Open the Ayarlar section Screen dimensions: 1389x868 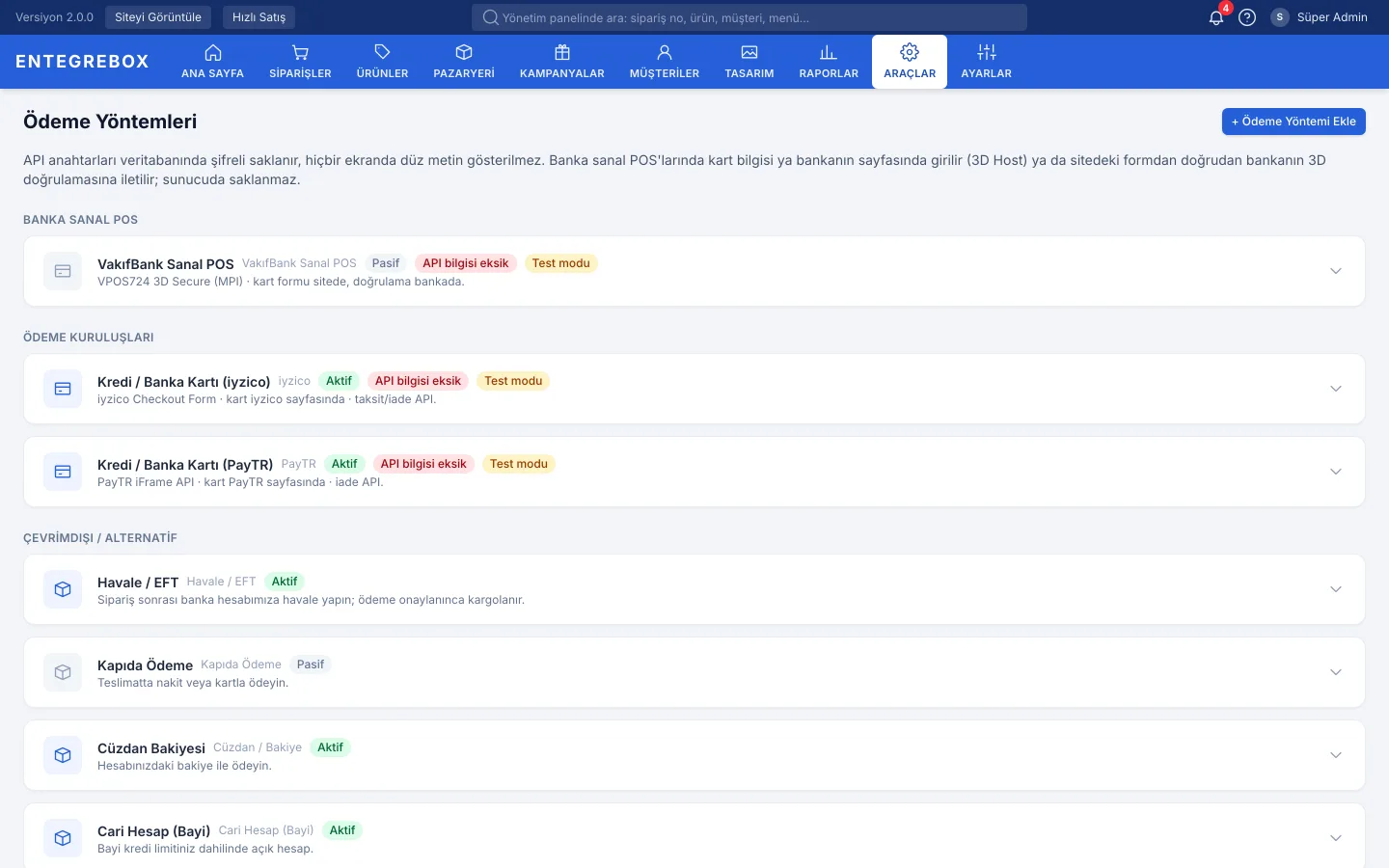[x=987, y=62]
